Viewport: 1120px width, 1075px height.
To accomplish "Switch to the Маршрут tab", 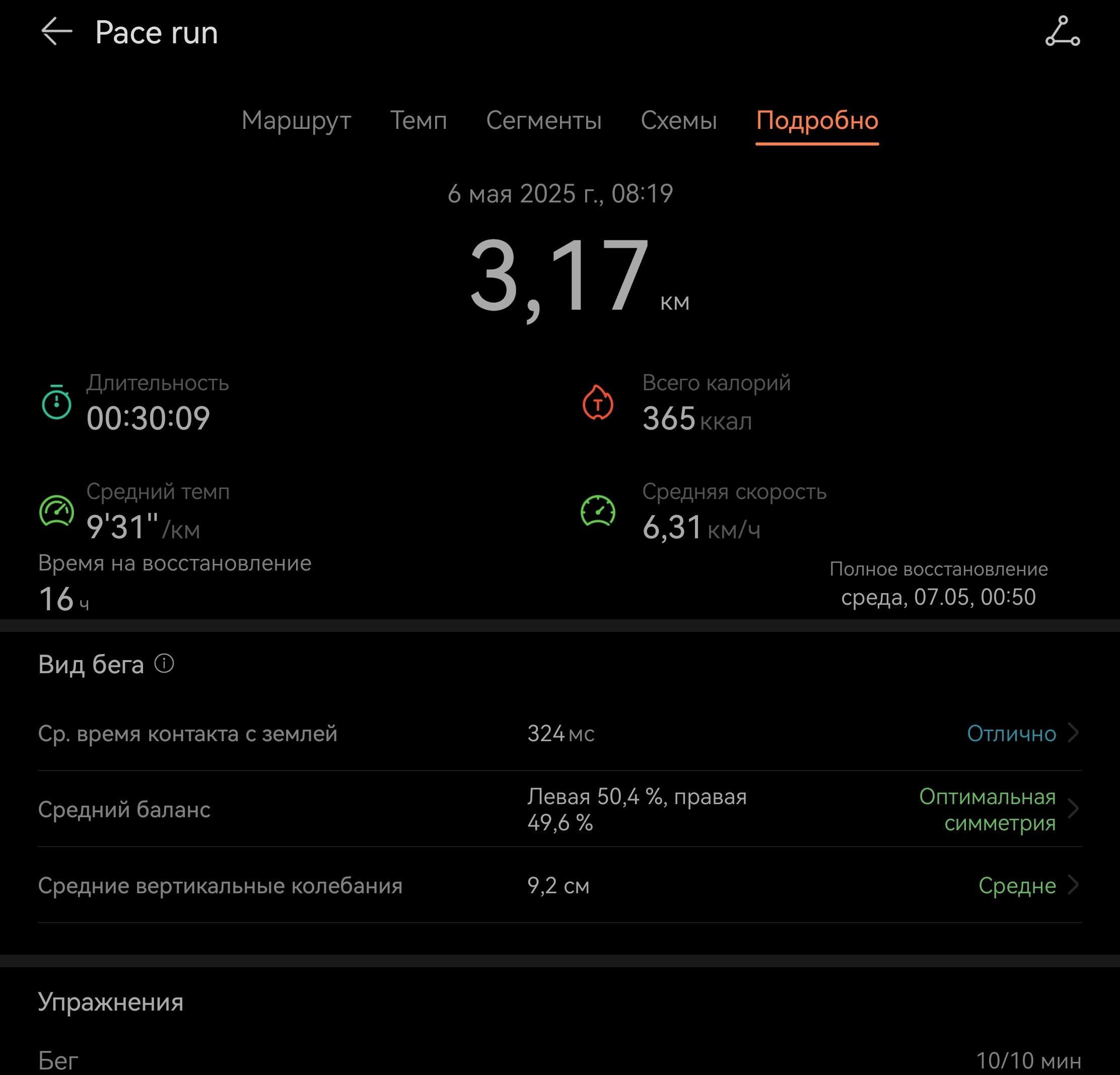I will pyautogui.click(x=296, y=120).
